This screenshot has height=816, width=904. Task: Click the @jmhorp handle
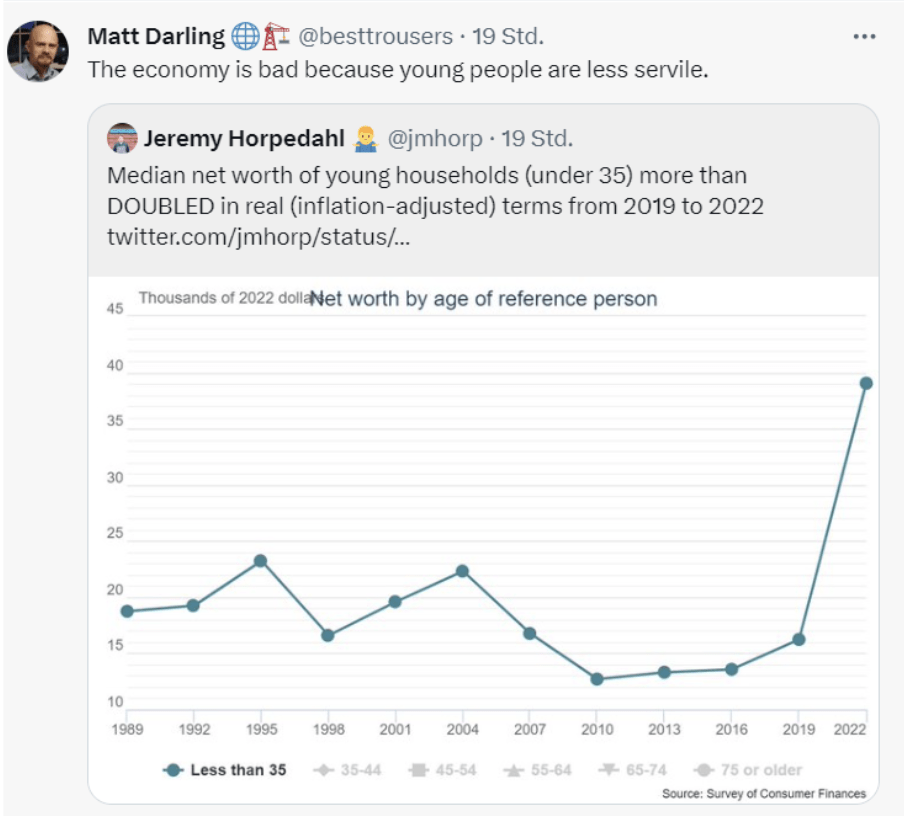point(434,138)
